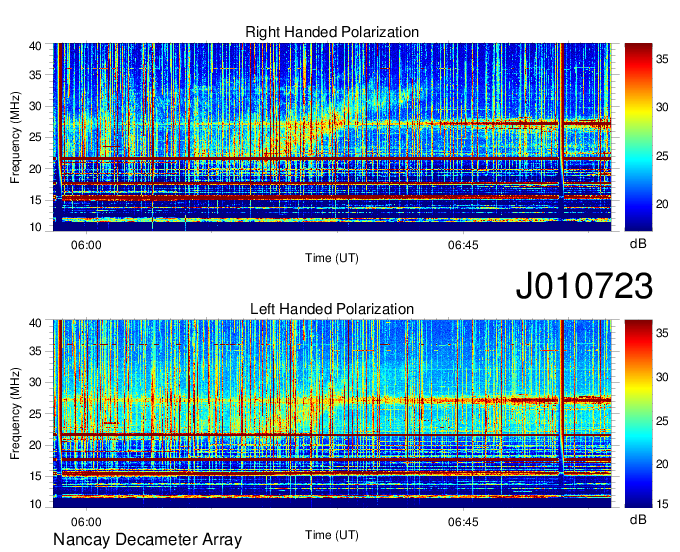Click the right-handed spectrogram plot
The height and width of the screenshot is (552, 680).
332,137
